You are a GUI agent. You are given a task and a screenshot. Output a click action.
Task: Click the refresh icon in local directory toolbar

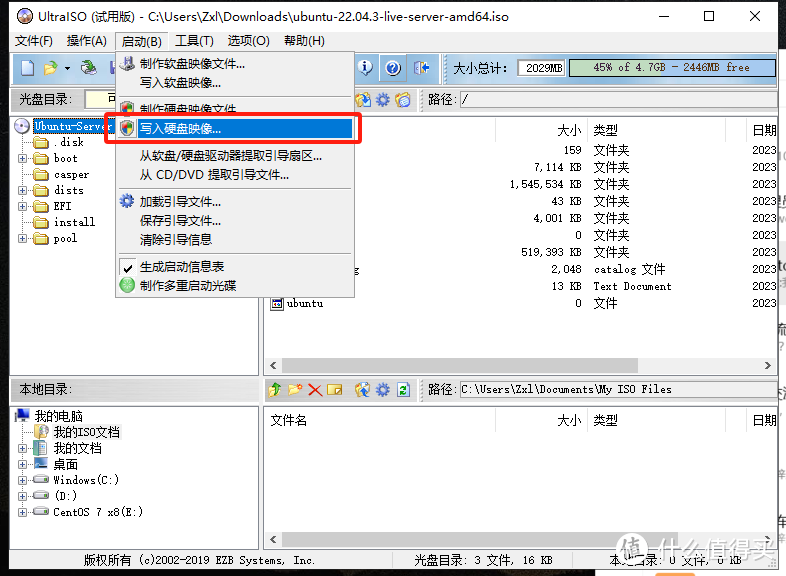pyautogui.click(x=403, y=390)
